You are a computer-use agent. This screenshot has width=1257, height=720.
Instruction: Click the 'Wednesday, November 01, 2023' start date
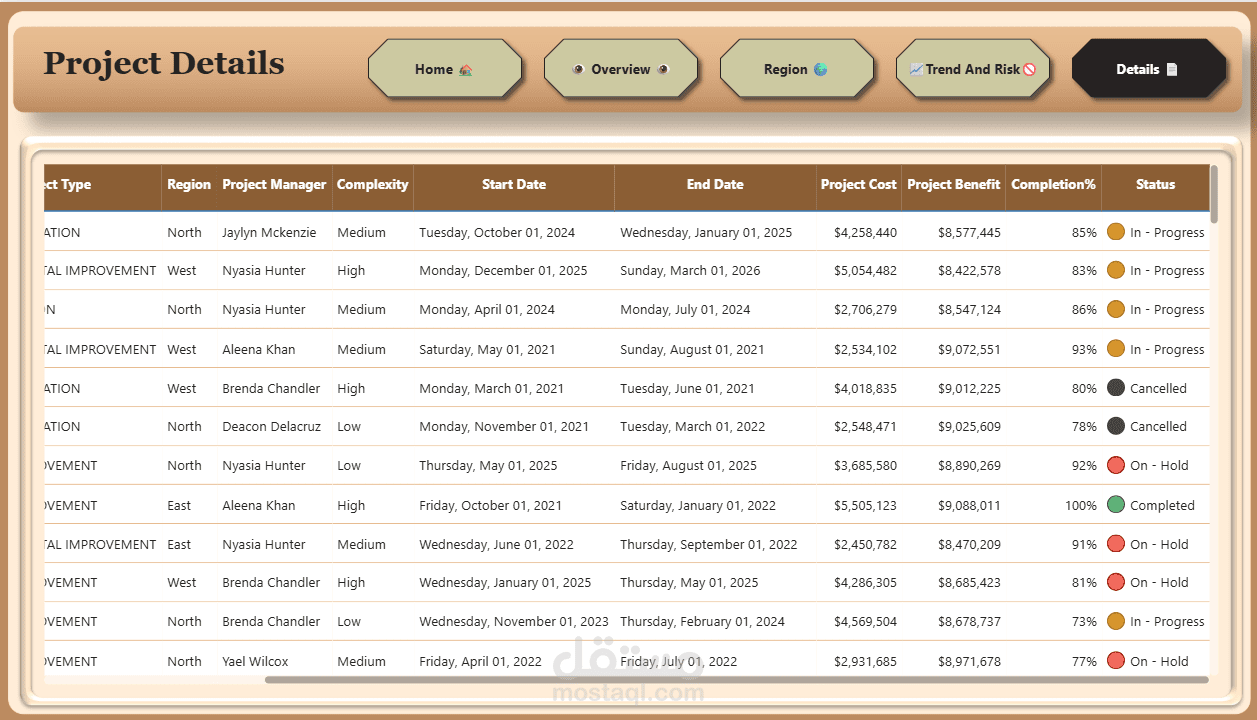[x=514, y=621]
